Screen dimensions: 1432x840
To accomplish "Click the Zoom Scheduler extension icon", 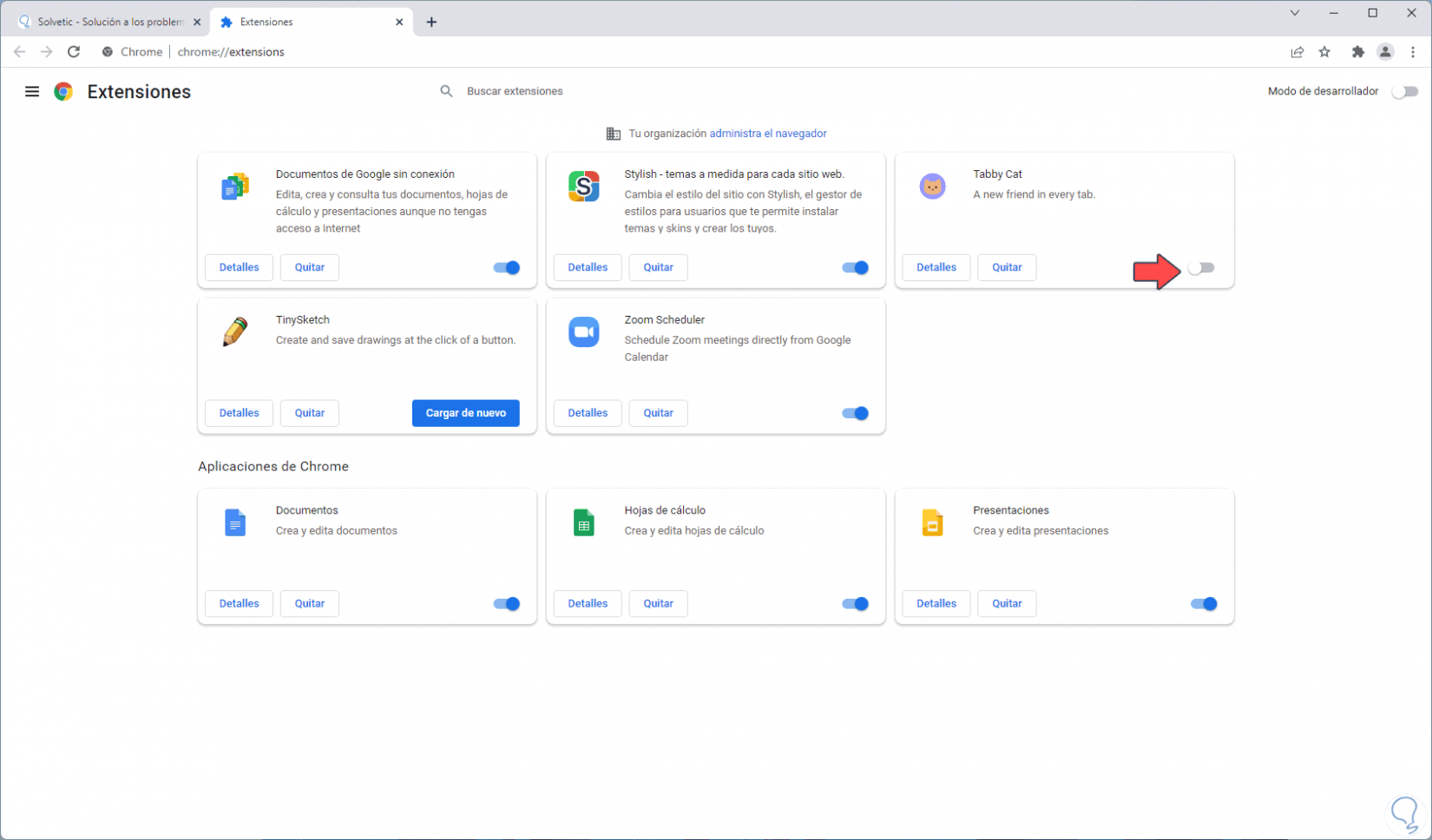I will (583, 331).
